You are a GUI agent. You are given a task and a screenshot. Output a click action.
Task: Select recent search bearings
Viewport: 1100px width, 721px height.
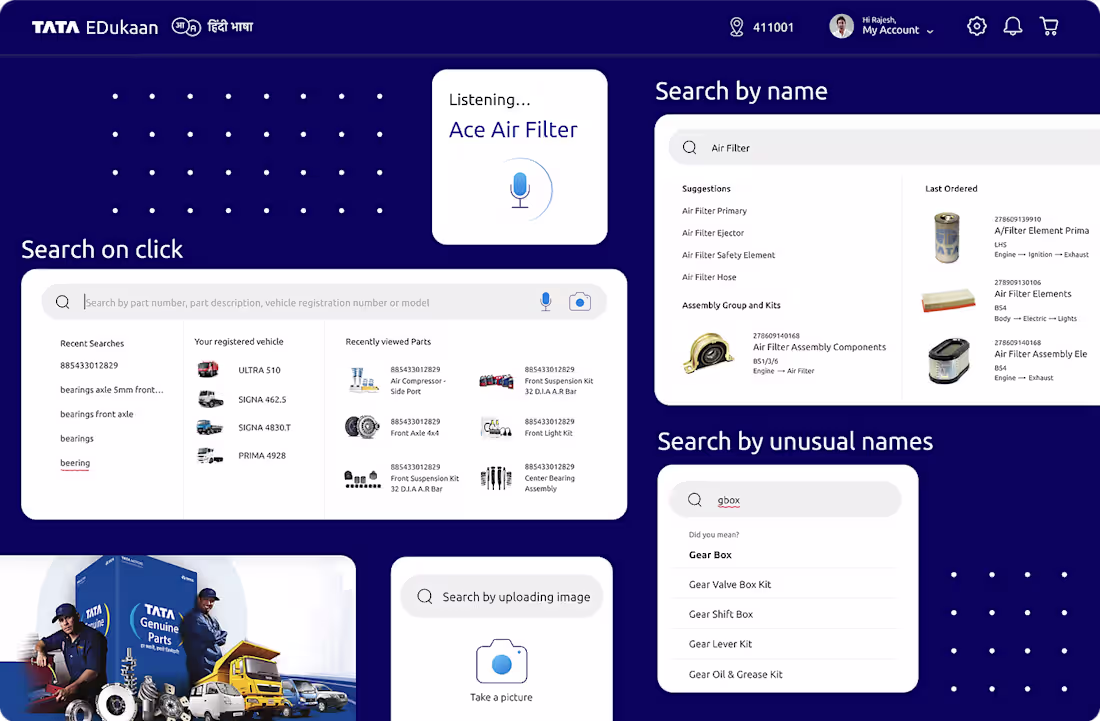(x=77, y=438)
